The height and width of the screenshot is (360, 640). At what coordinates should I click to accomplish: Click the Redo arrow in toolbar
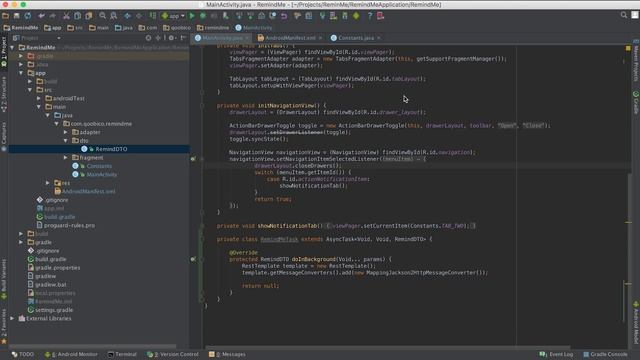tap(53, 16)
